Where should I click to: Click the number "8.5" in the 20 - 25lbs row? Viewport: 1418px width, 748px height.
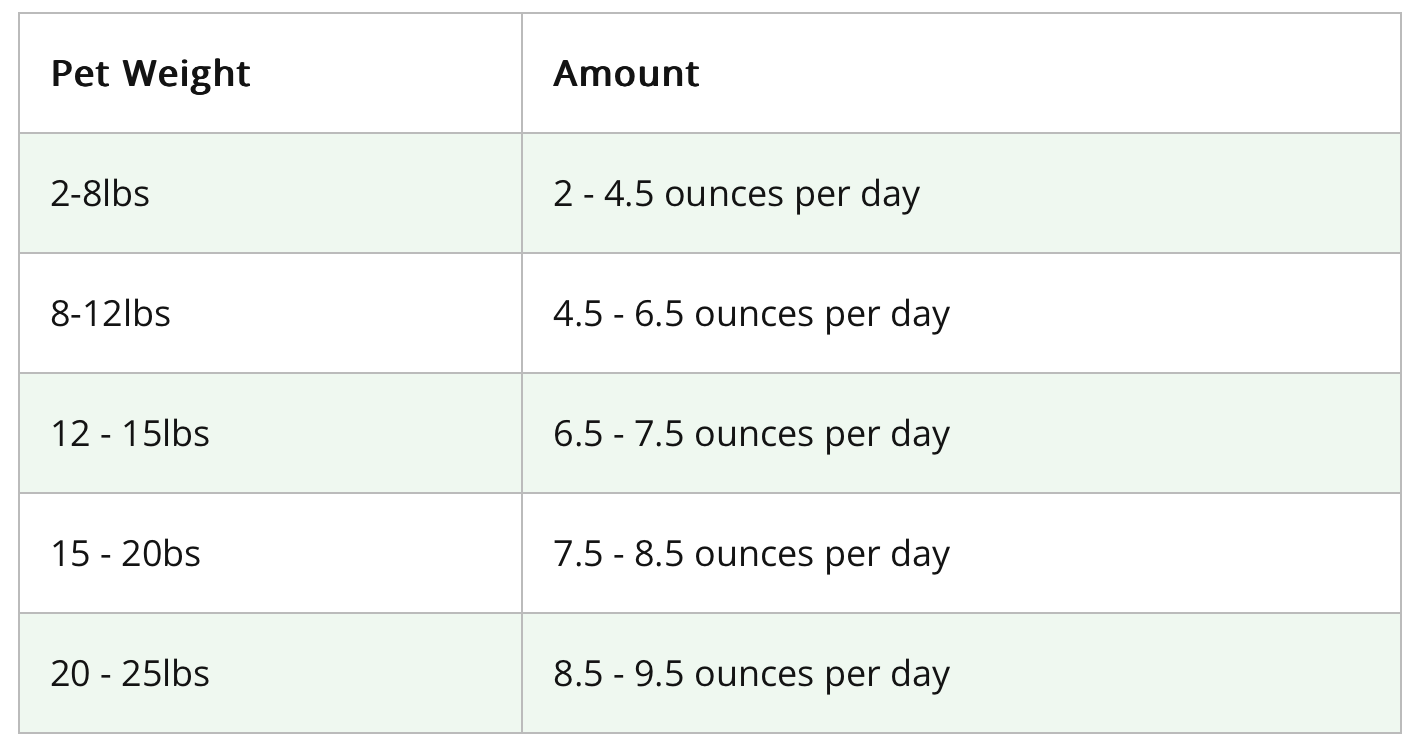[x=578, y=673]
